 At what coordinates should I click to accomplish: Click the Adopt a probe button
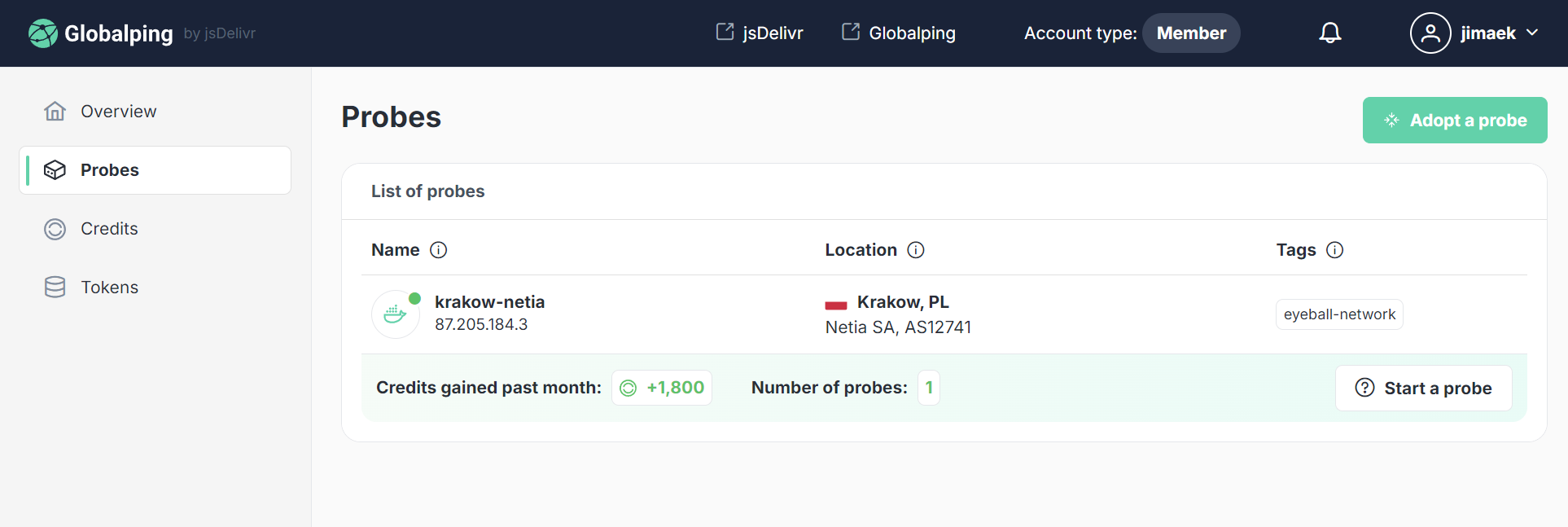1455,121
